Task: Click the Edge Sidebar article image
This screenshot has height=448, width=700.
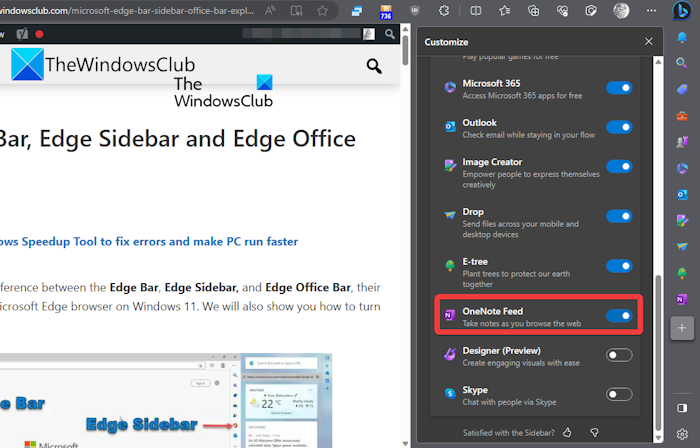Action: point(166,400)
